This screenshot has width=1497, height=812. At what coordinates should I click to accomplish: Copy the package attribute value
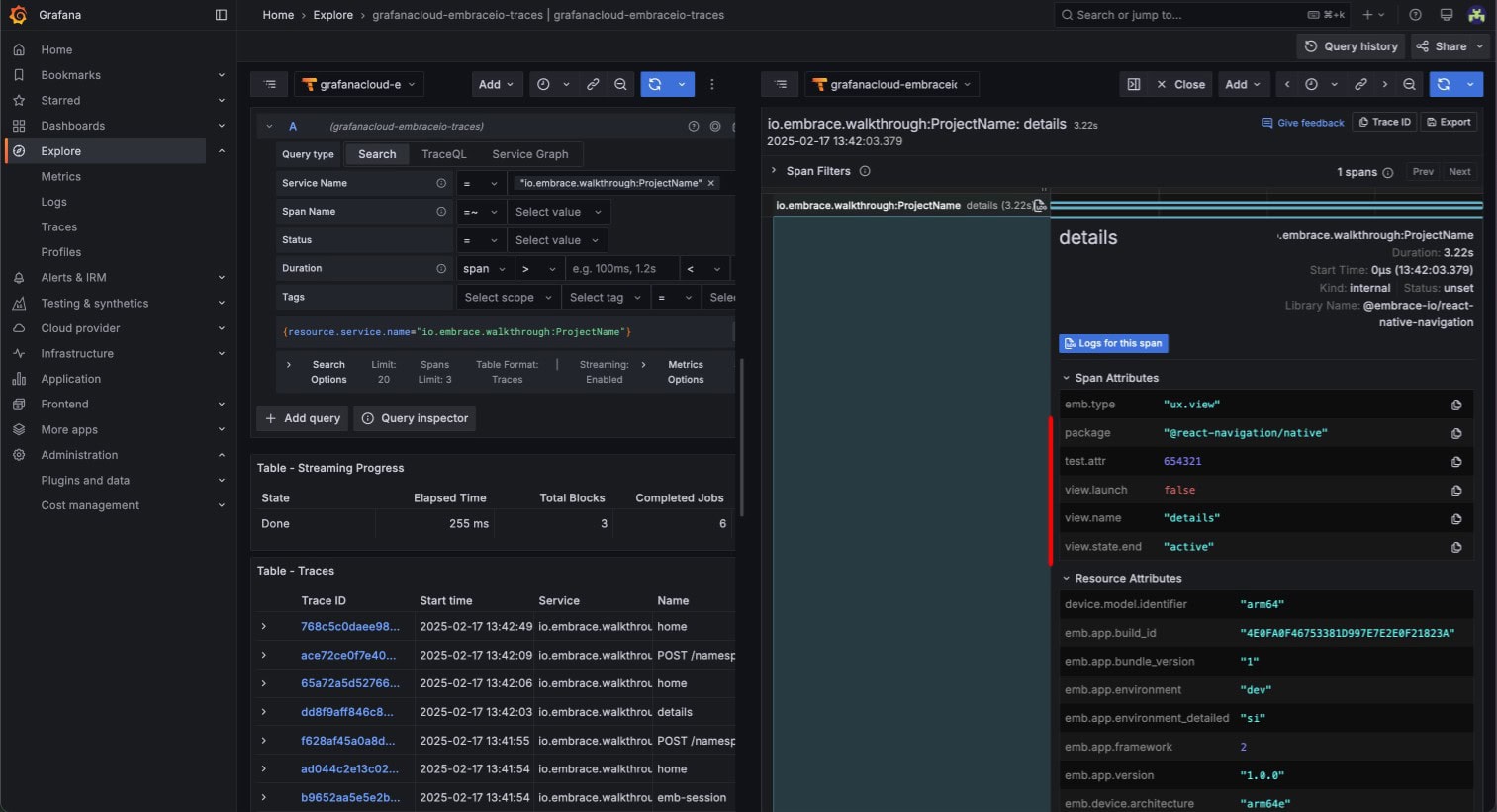[x=1456, y=434]
